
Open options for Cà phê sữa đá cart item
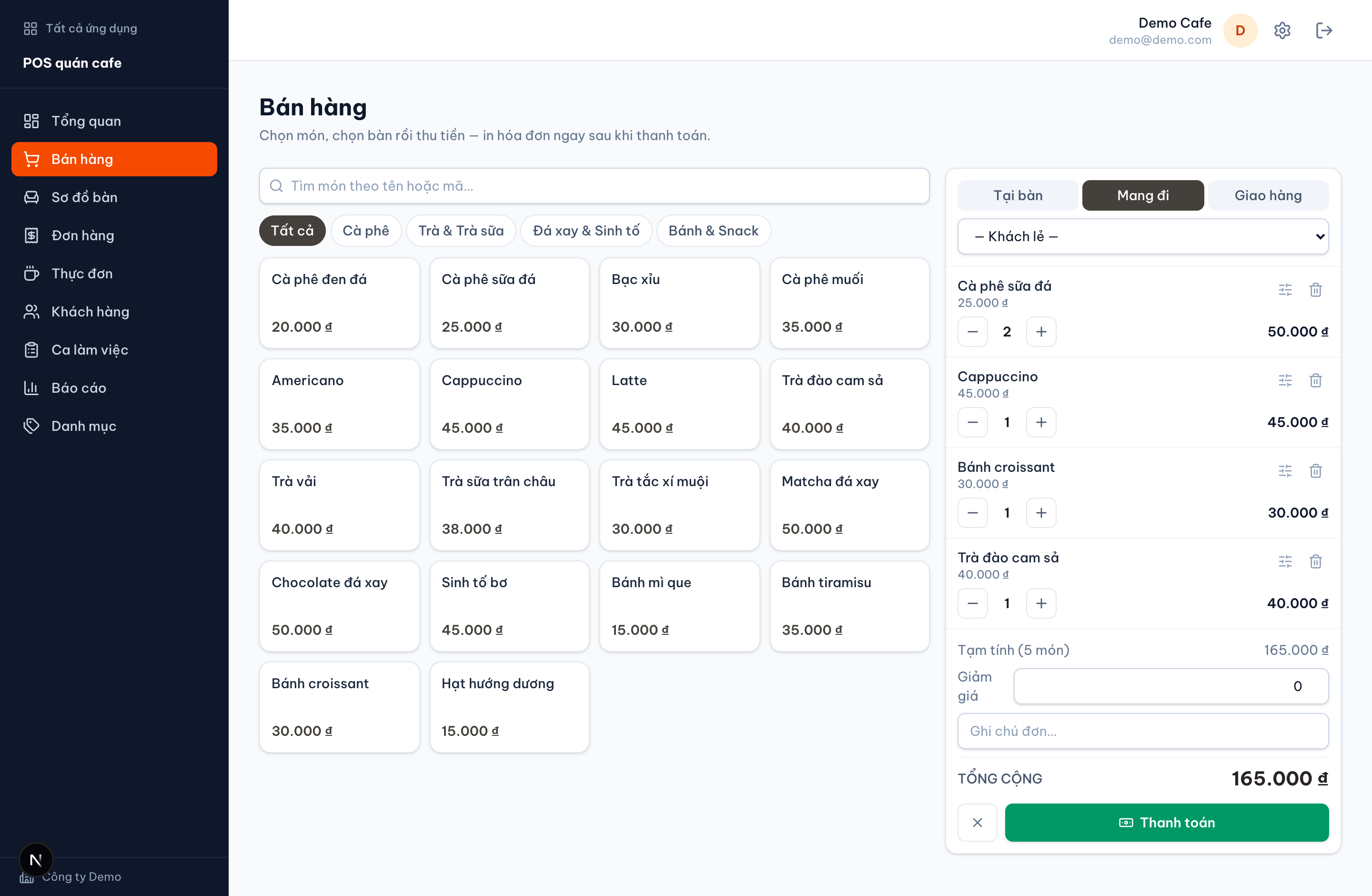click(x=1285, y=289)
